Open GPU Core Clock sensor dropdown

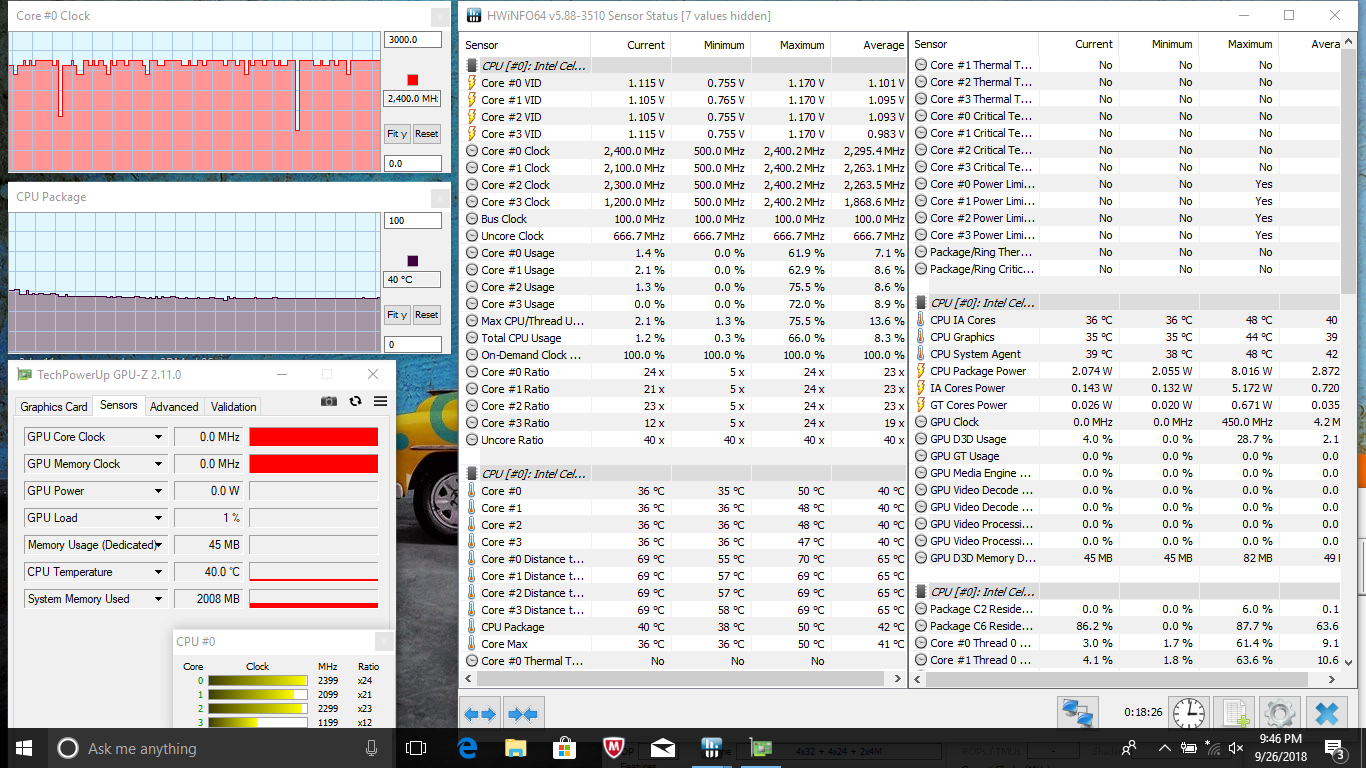pyautogui.click(x=158, y=437)
